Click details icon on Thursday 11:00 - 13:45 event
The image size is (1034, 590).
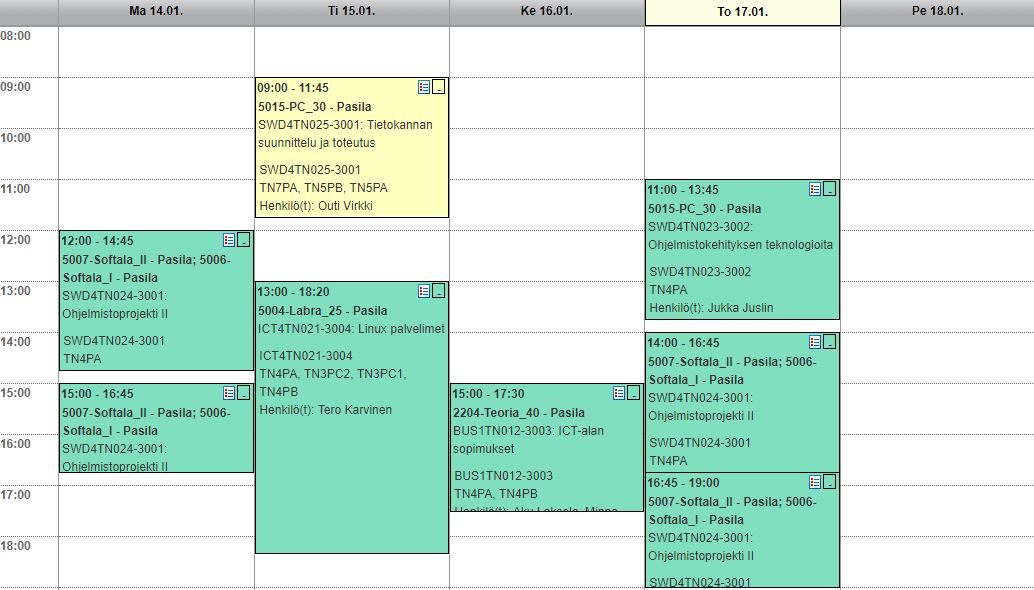click(x=815, y=189)
